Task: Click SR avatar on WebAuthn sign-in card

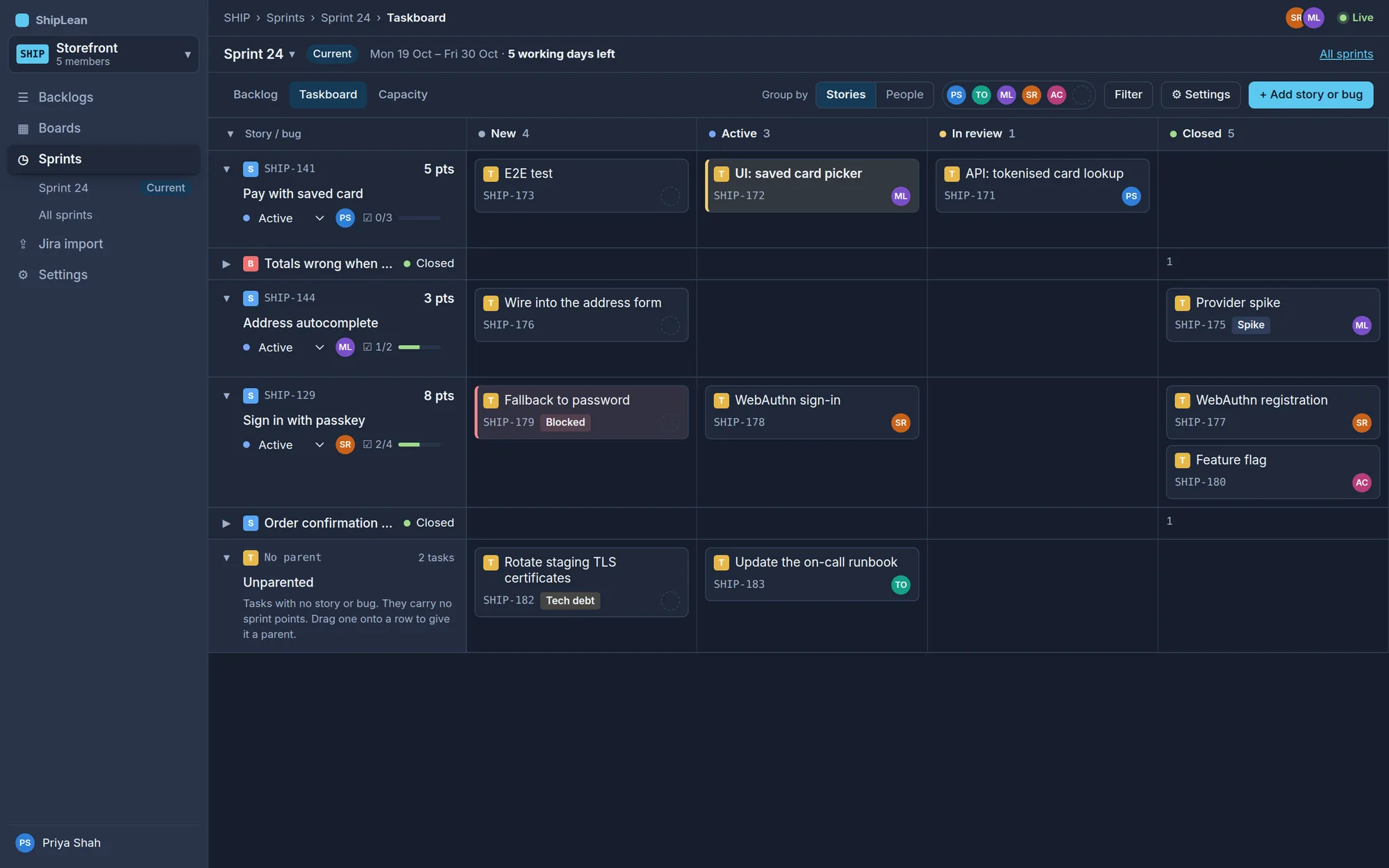Action: [901, 423]
